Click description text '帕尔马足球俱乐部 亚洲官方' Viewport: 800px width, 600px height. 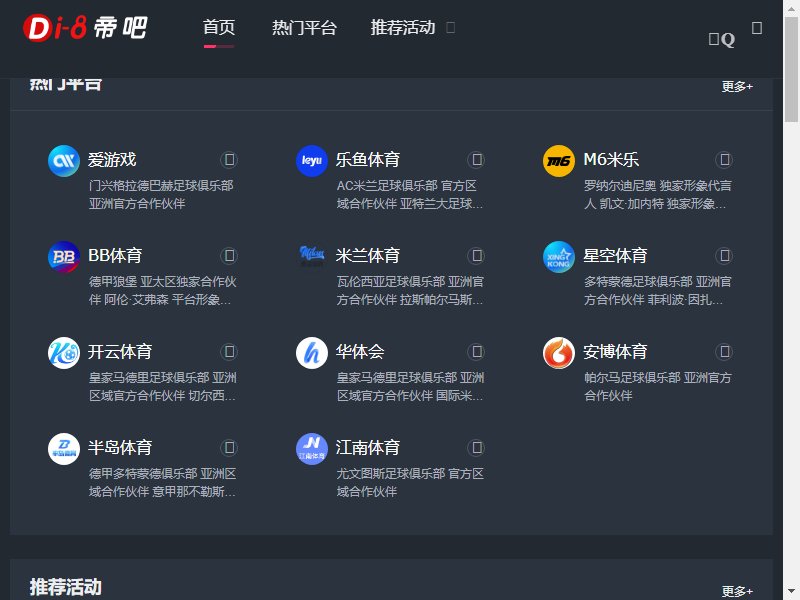658,378
